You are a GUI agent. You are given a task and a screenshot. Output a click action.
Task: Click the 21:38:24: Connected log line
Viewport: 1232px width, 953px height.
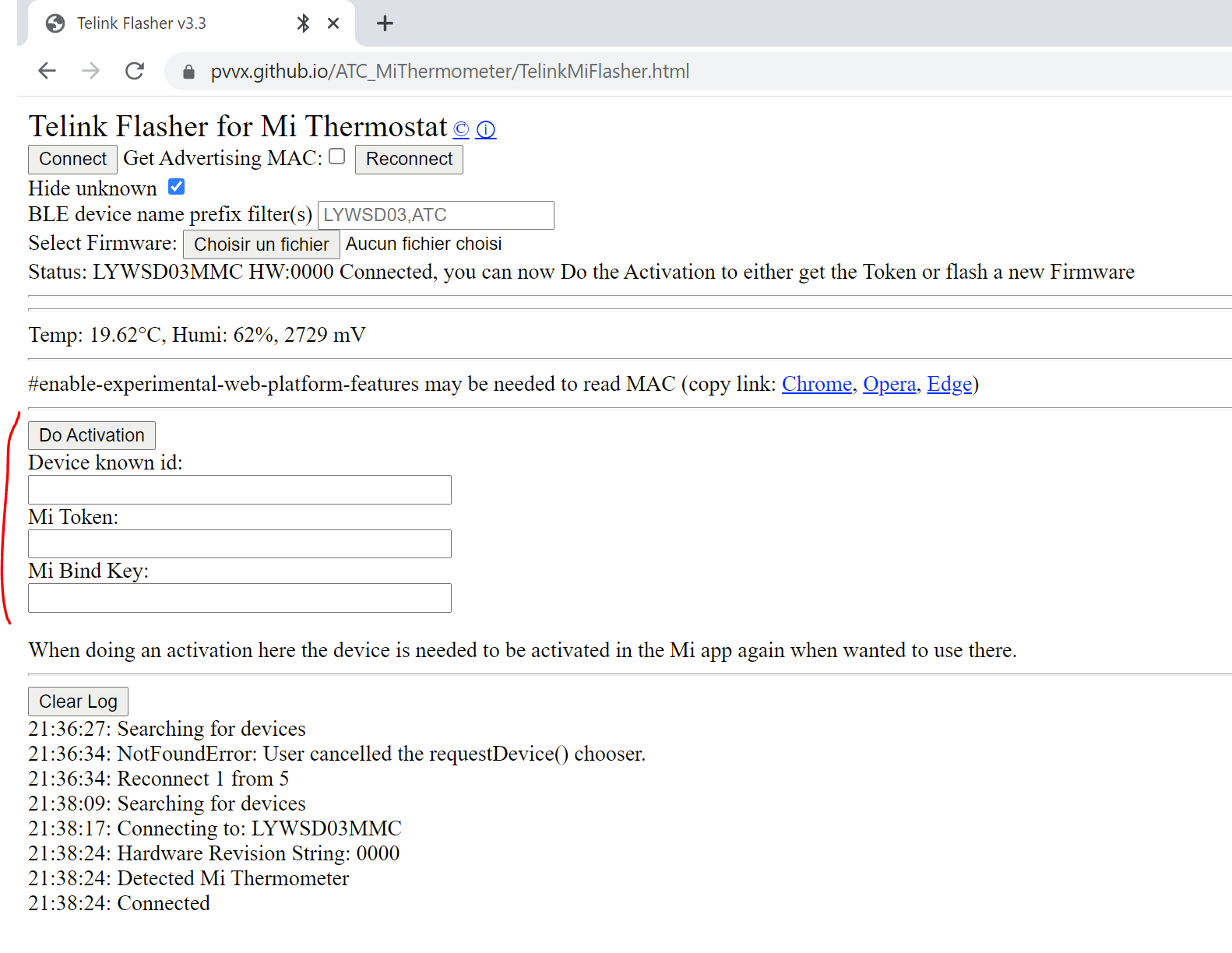[119, 903]
